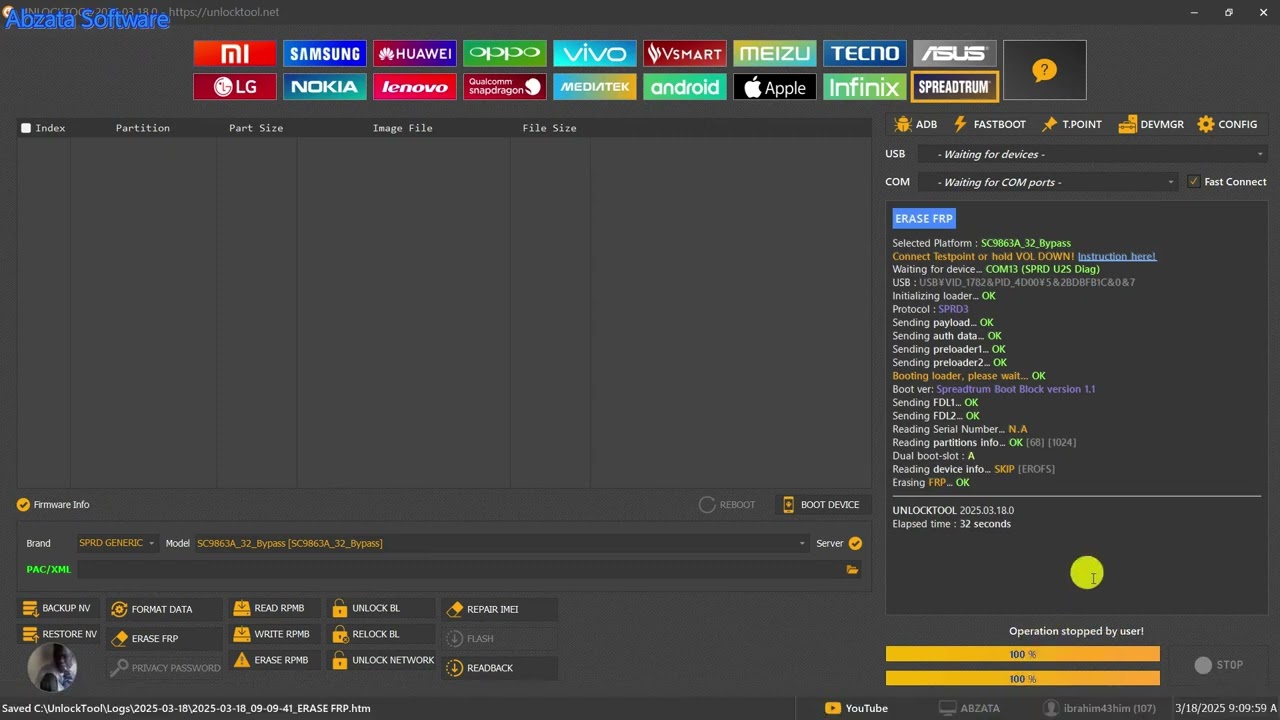Click the ERASE FRP log header label

coord(924,218)
